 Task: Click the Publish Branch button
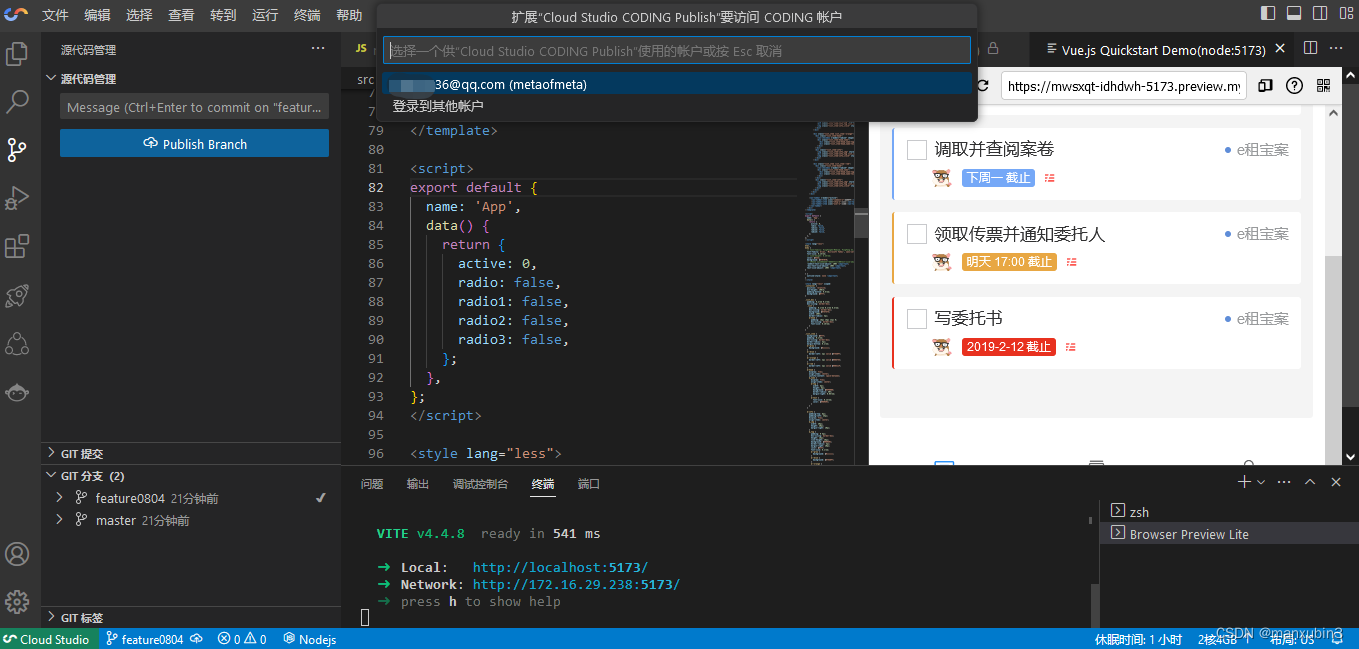(194, 144)
